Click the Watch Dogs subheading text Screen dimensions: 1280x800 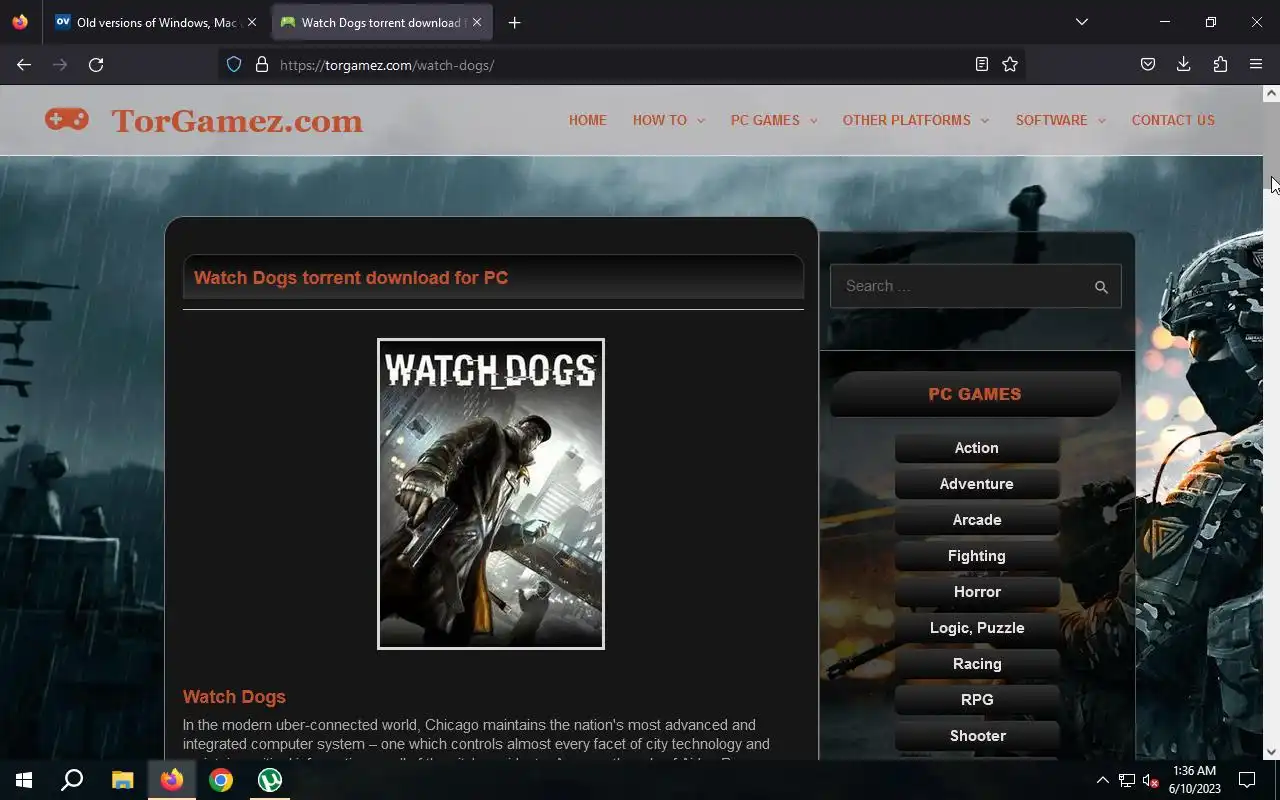click(234, 697)
